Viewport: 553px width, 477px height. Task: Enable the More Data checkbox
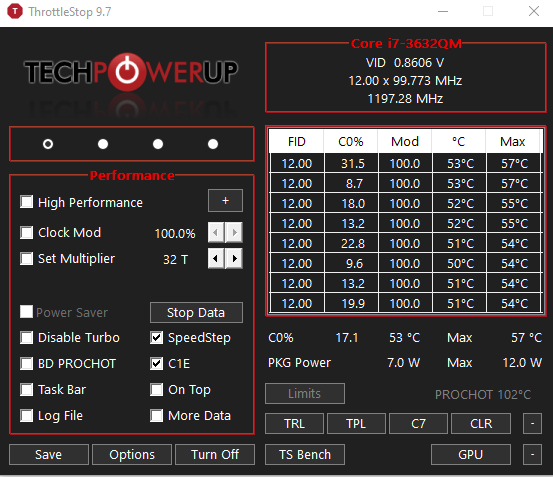[x=156, y=416]
